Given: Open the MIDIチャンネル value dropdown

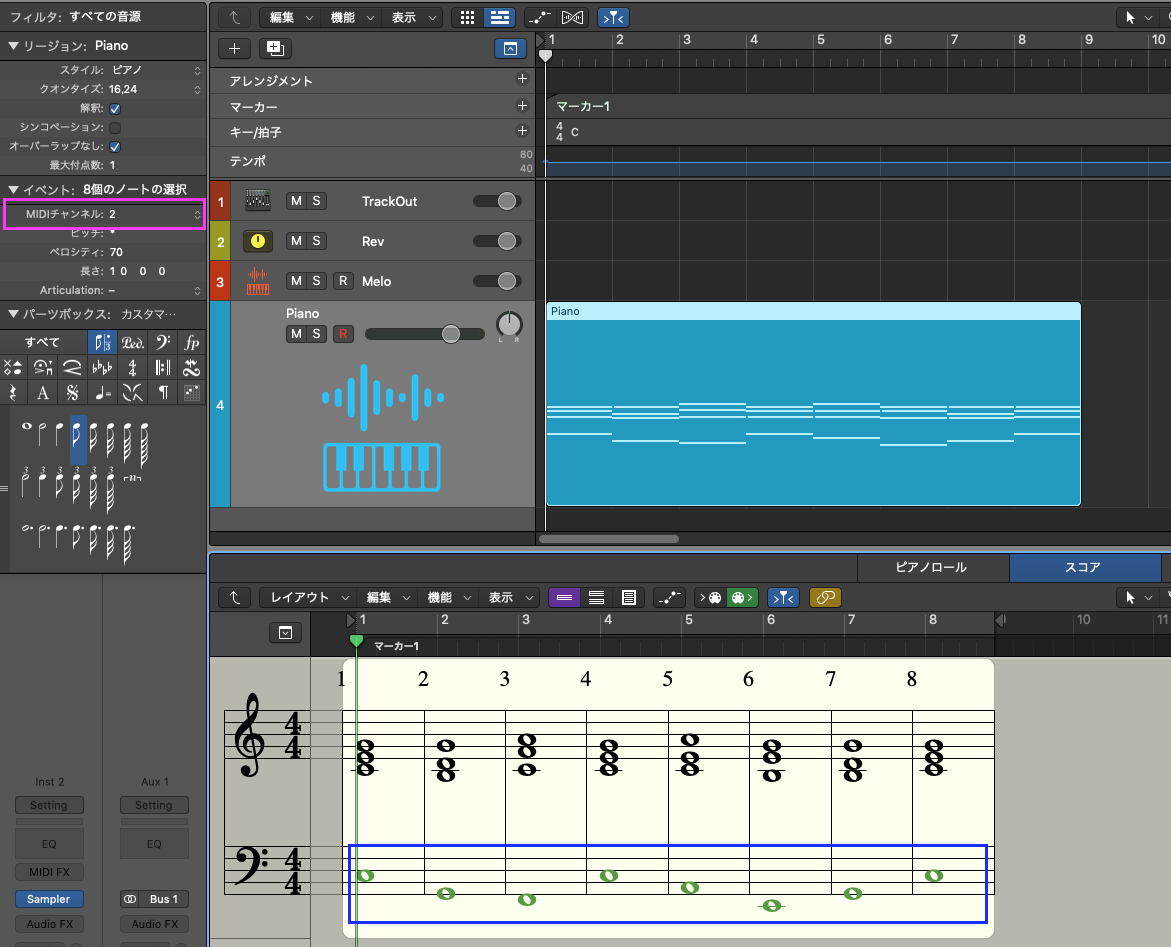Looking at the screenshot, I should [197, 214].
